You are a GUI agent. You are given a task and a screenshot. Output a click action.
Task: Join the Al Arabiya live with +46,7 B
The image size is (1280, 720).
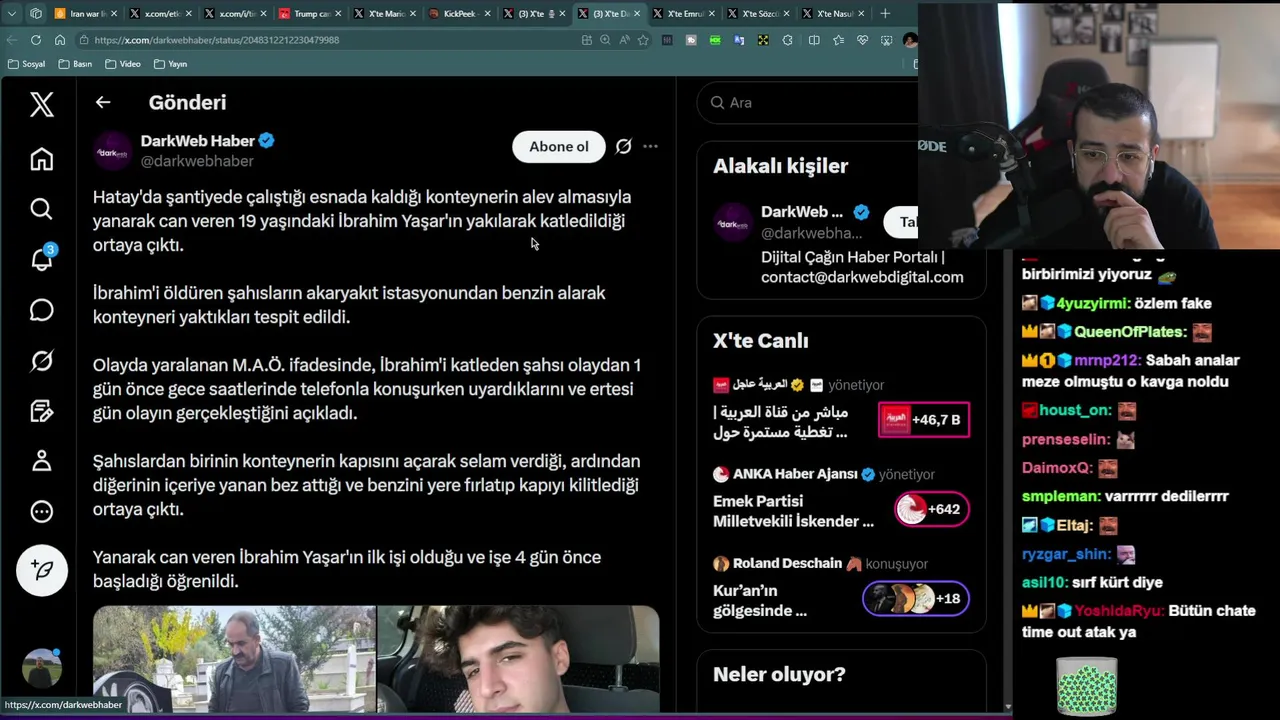point(924,420)
